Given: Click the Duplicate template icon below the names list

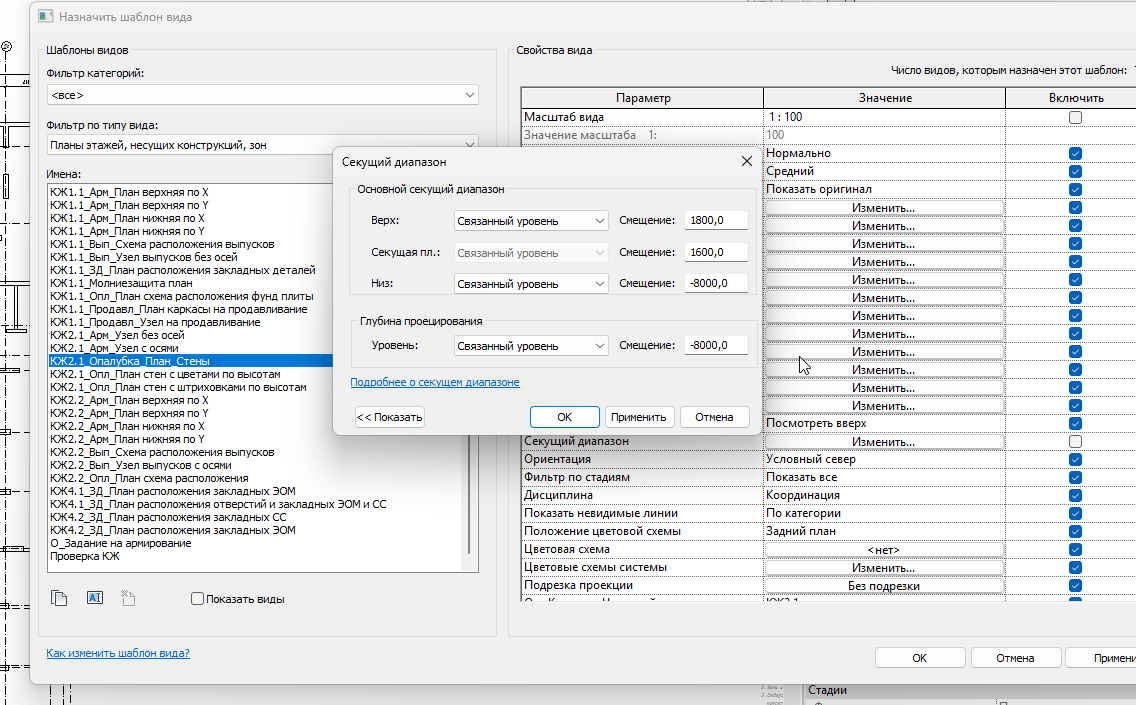Looking at the screenshot, I should click(59, 598).
